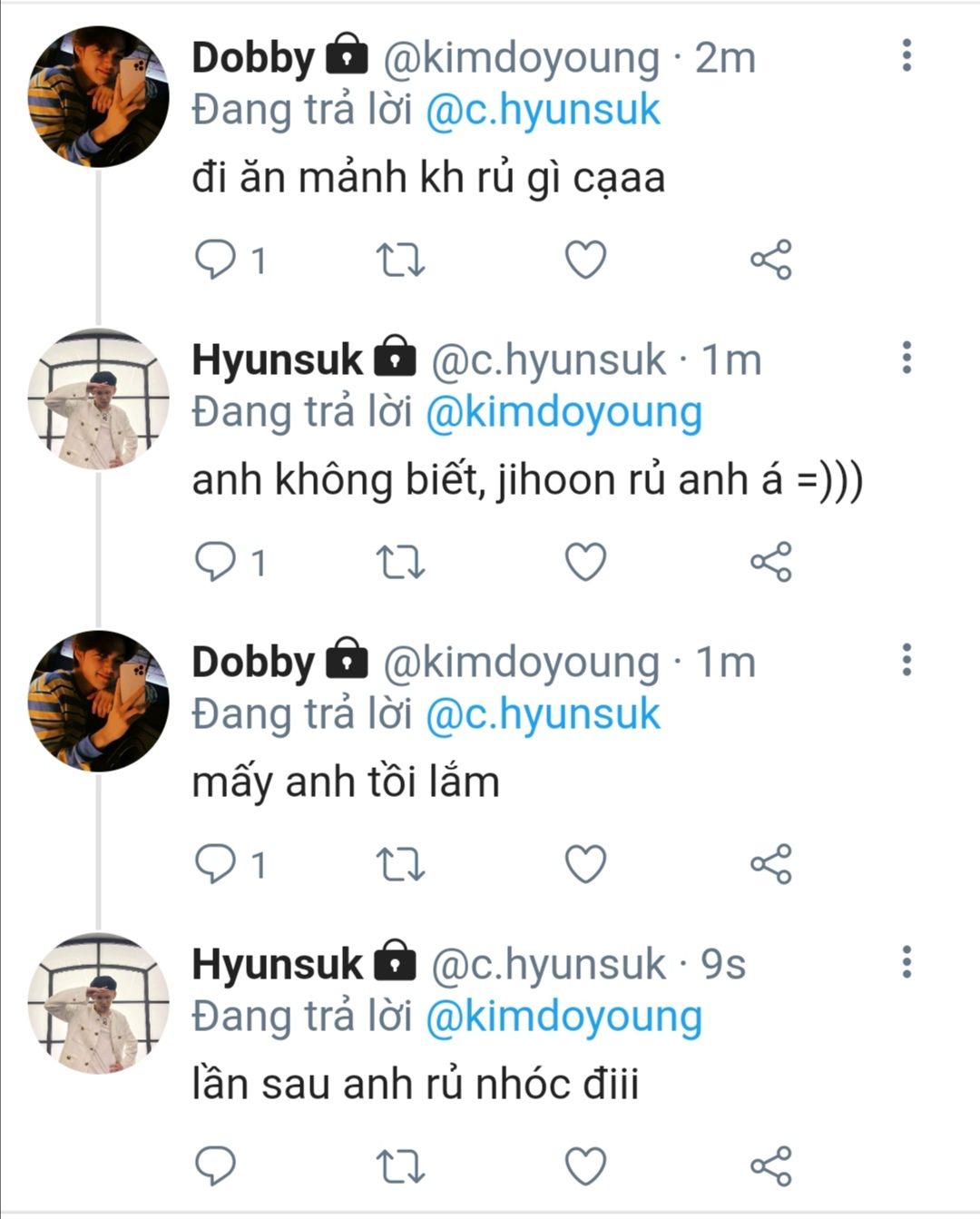Share Hyunsuk's tweet about jihoon
This screenshot has height=1219, width=980.
[771, 563]
